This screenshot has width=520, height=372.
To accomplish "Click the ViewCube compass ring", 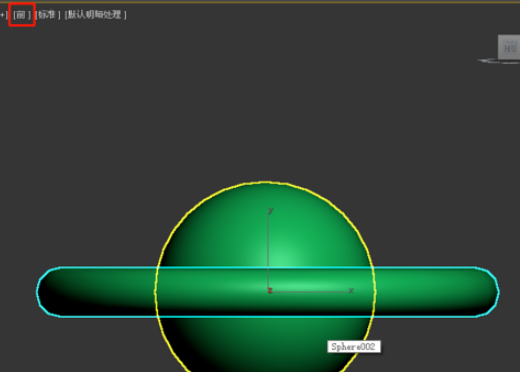I will (x=498, y=61).
